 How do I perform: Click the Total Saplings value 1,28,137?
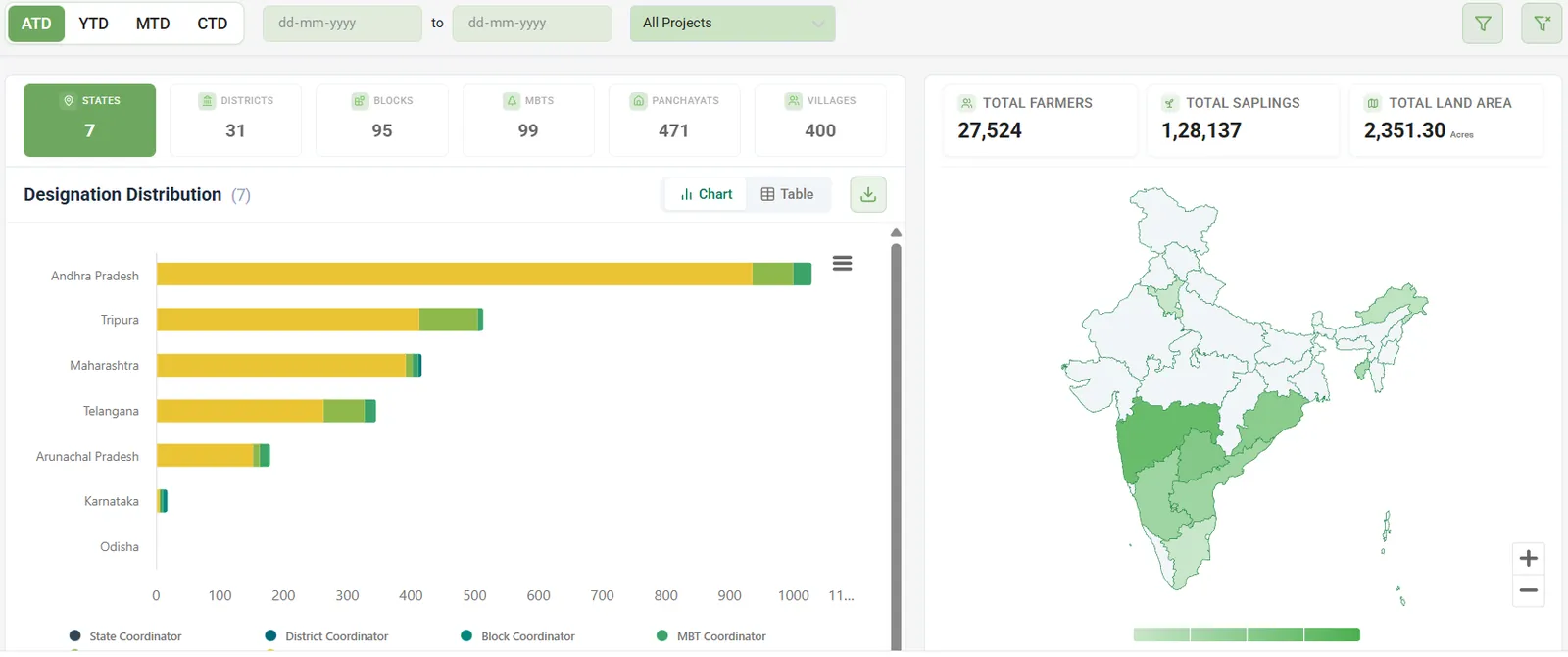click(1201, 130)
